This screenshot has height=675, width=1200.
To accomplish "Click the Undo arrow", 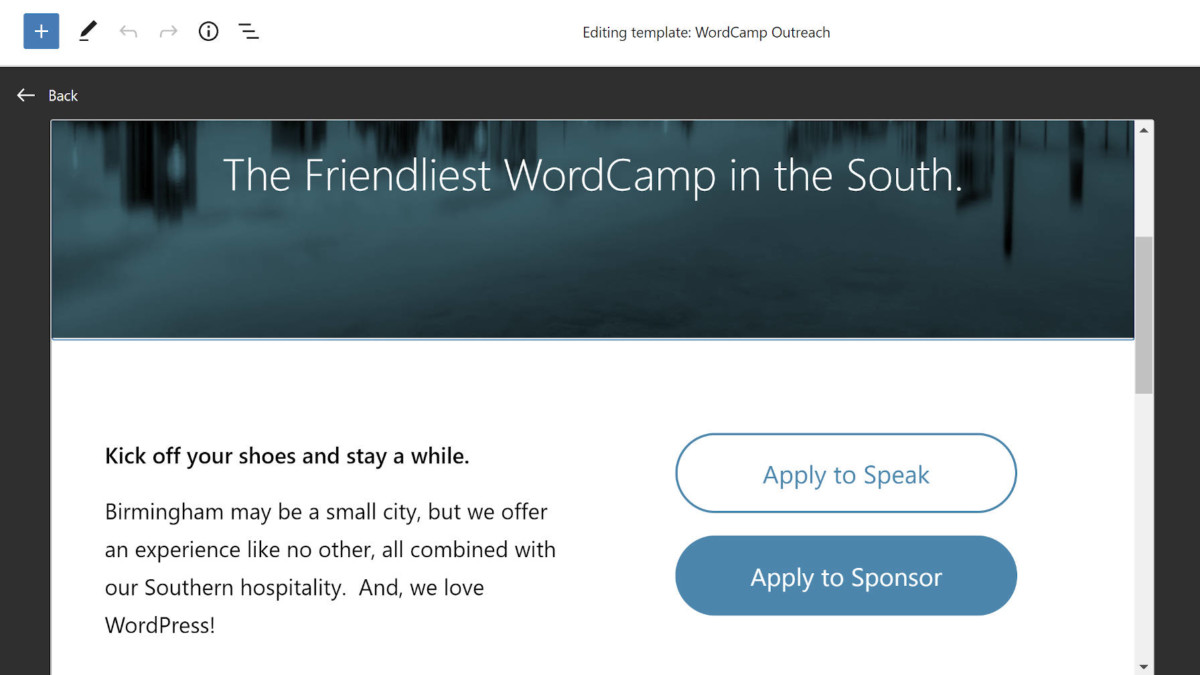I will pyautogui.click(x=128, y=31).
